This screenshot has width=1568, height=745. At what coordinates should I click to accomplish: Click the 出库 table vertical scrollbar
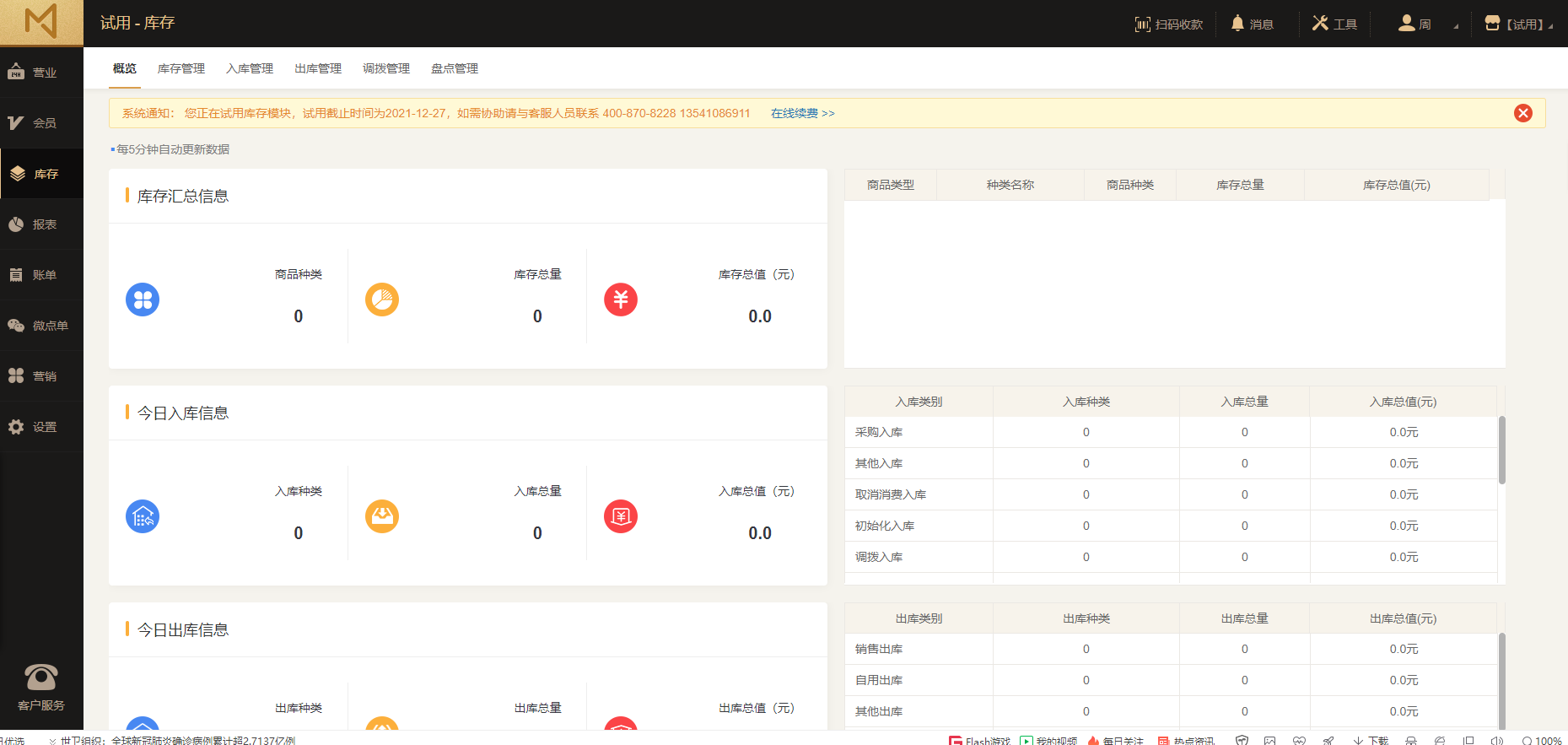pyautogui.click(x=1501, y=680)
